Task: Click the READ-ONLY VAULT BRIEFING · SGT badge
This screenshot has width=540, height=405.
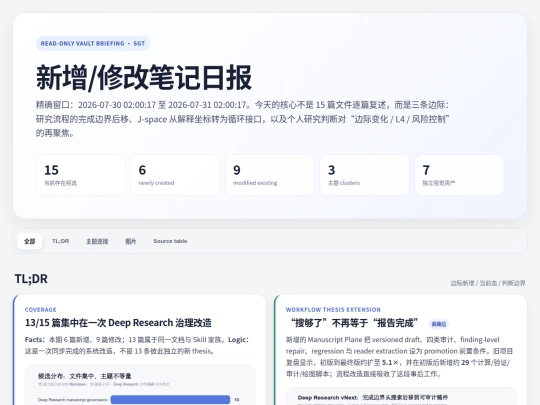Action: pyautogui.click(x=93, y=43)
